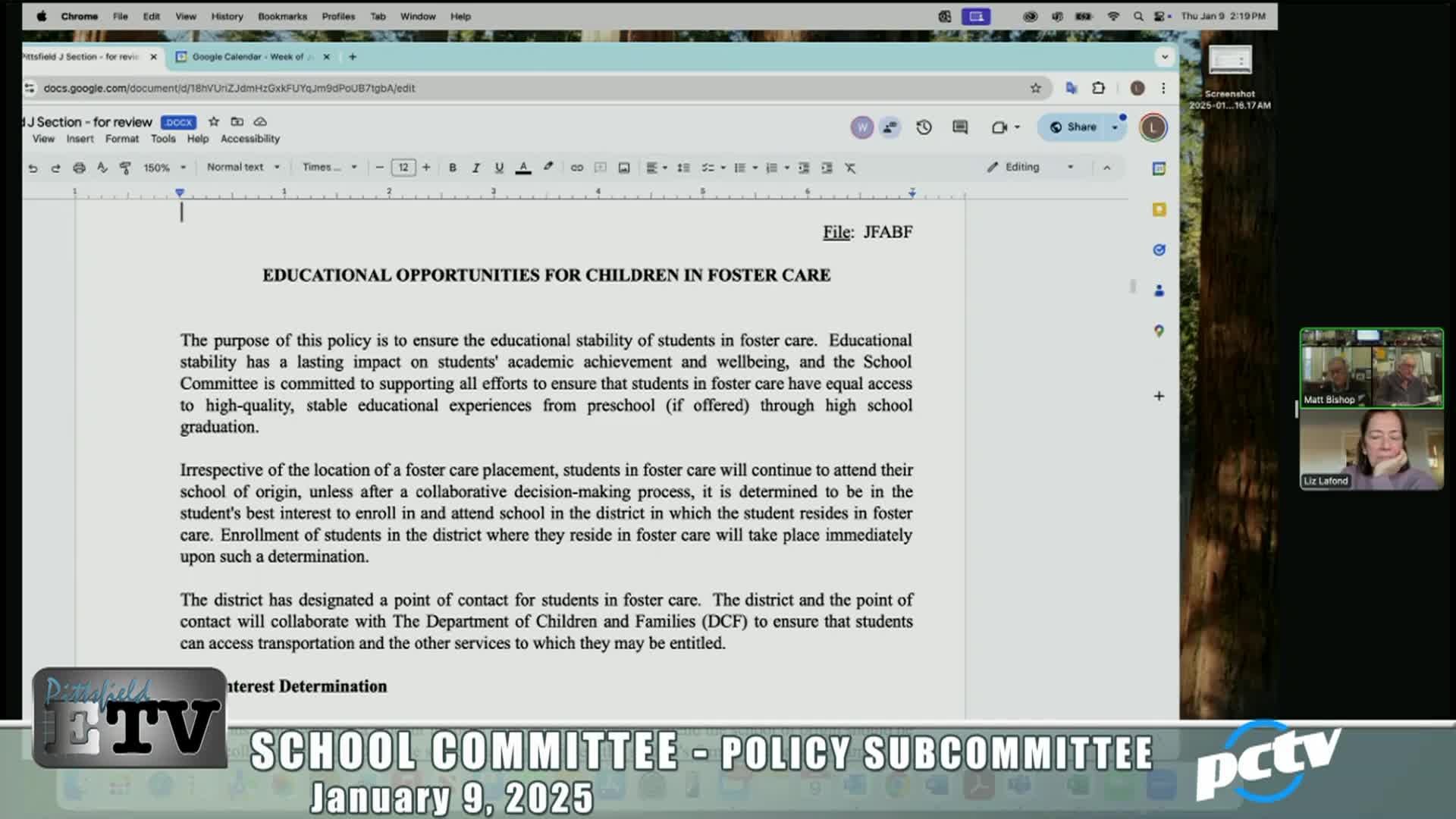Open the text color picker

523,168
